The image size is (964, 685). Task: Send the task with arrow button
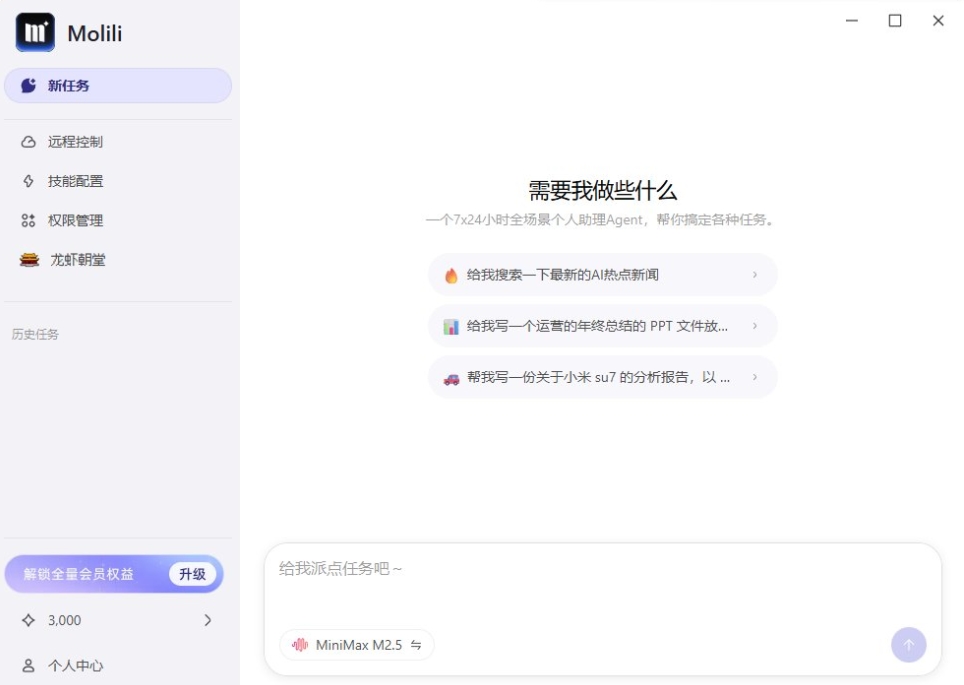[x=909, y=644]
